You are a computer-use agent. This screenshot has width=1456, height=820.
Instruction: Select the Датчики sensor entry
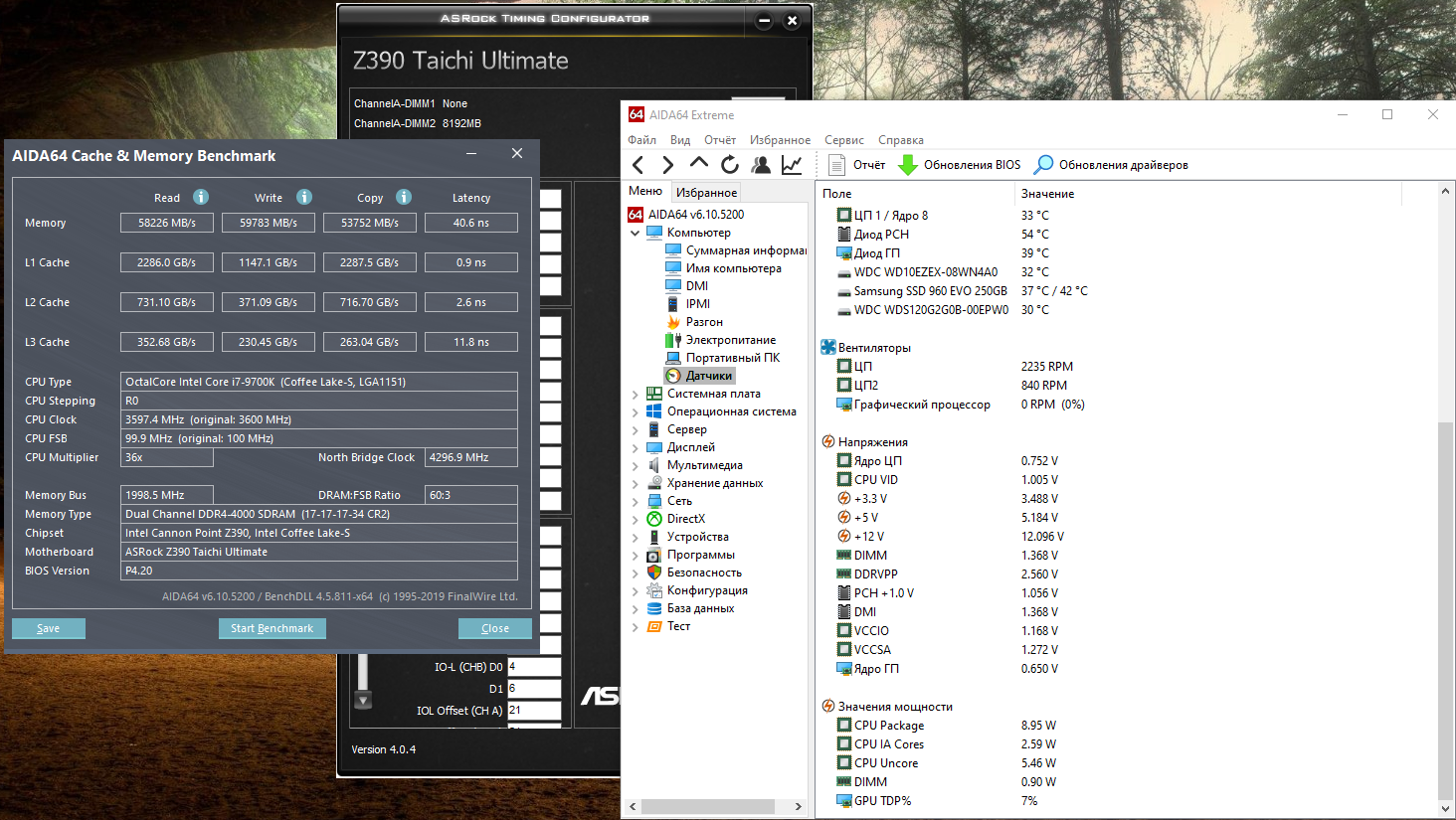700,376
